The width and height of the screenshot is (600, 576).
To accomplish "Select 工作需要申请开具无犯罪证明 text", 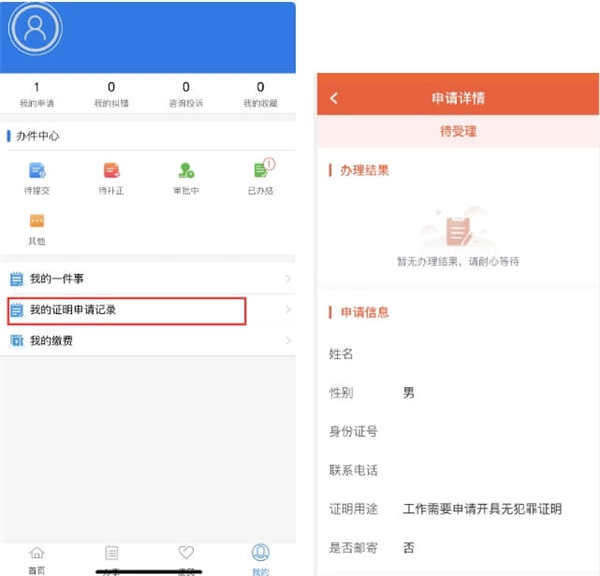I will pos(482,509).
